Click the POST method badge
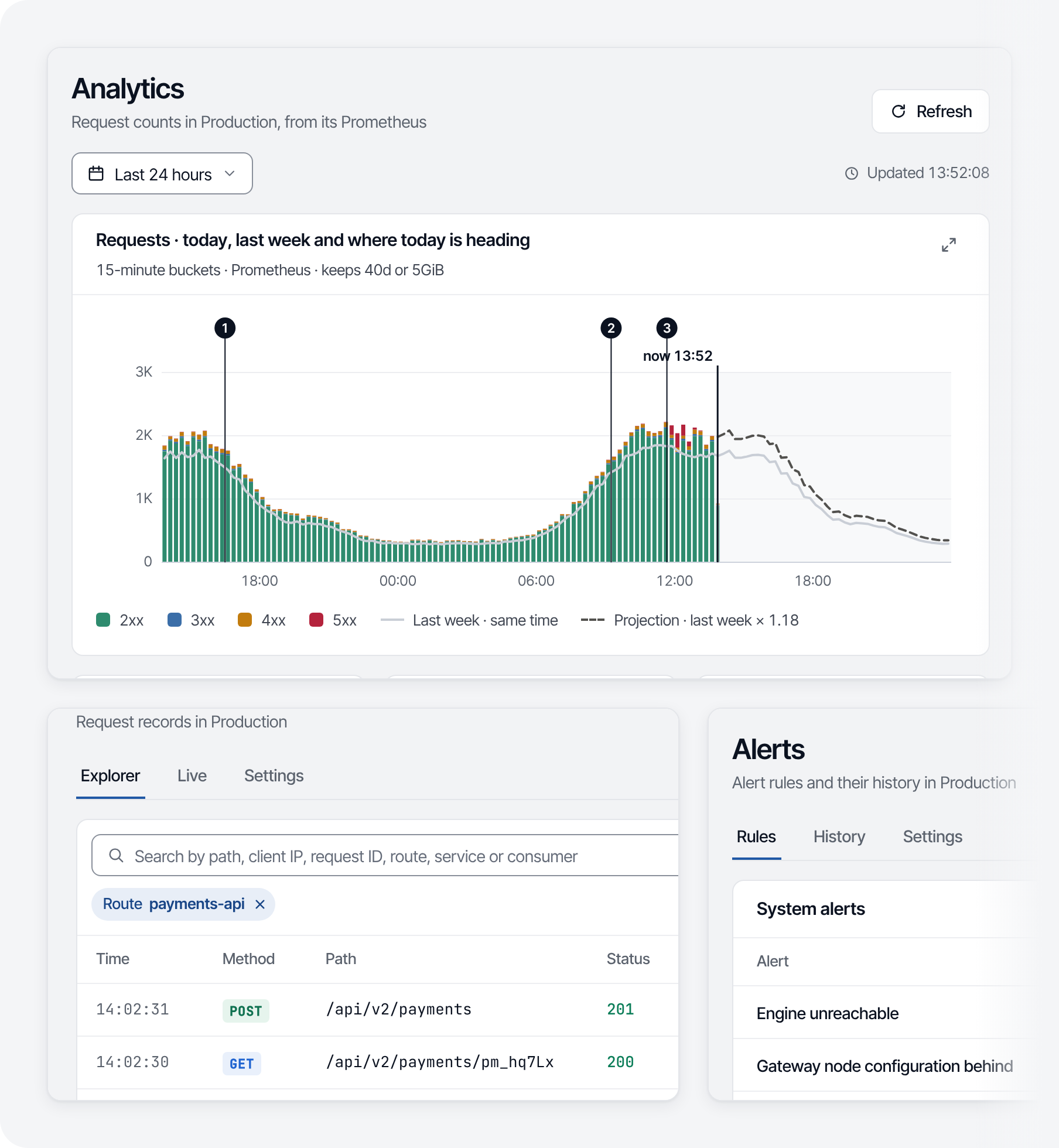This screenshot has height=1148, width=1059. point(245,1011)
